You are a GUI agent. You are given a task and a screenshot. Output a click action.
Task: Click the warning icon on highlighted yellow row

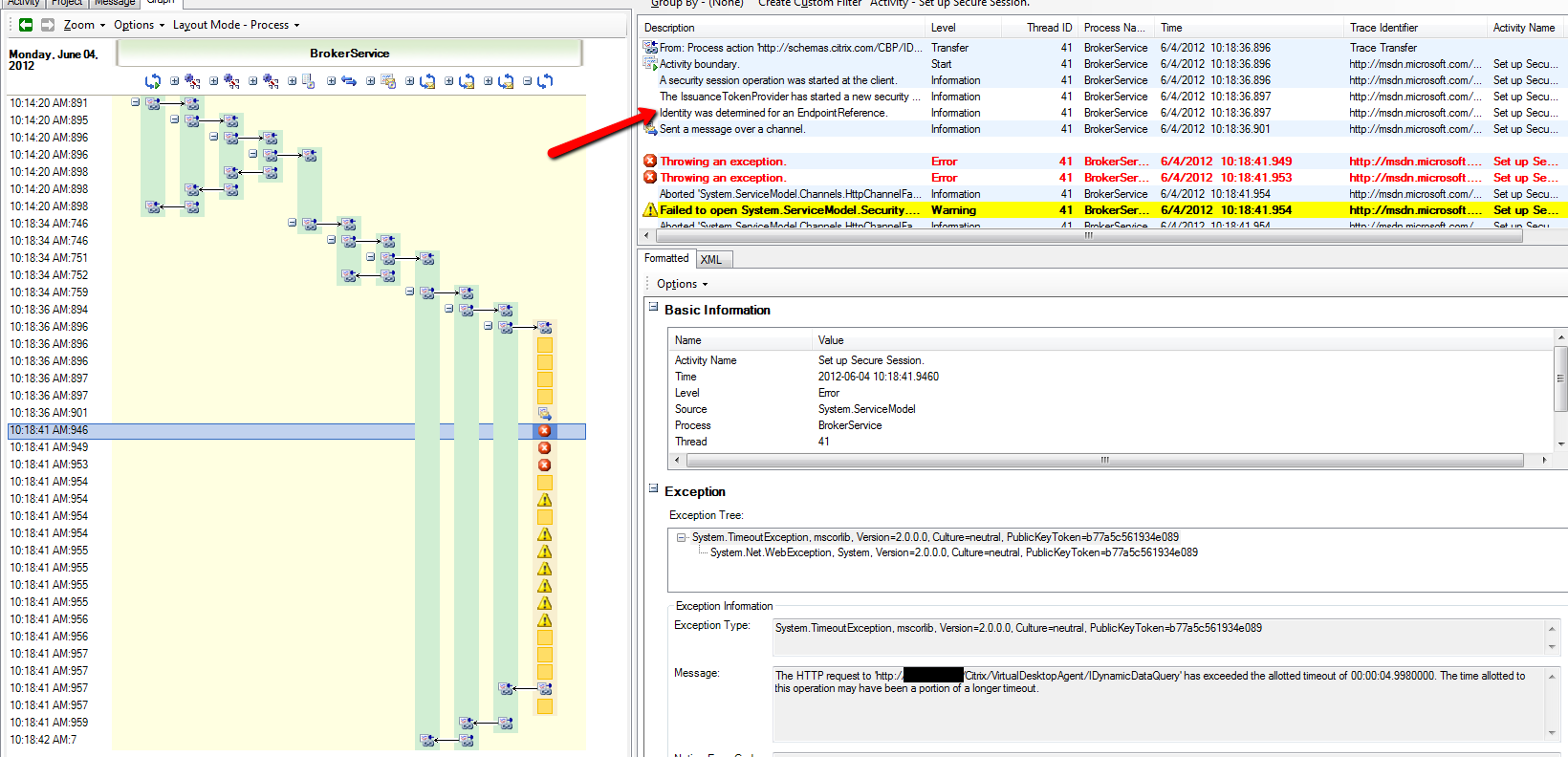pos(650,210)
